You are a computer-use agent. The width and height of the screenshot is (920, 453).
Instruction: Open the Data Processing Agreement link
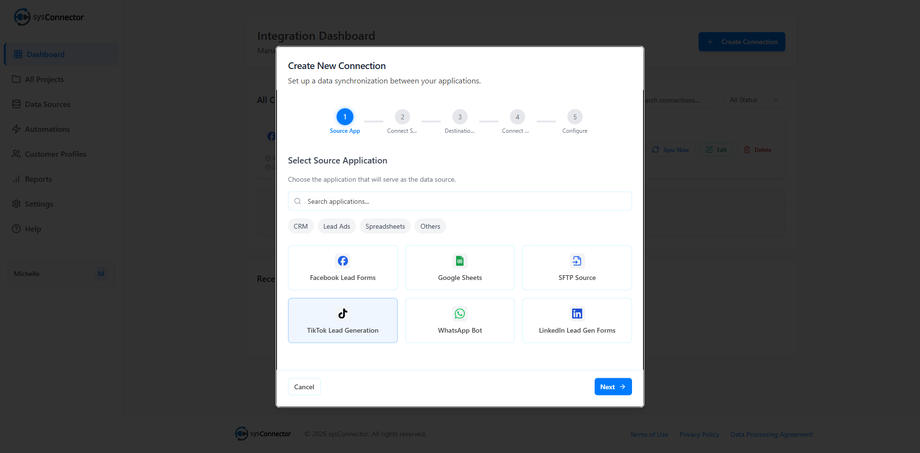pyautogui.click(x=772, y=434)
